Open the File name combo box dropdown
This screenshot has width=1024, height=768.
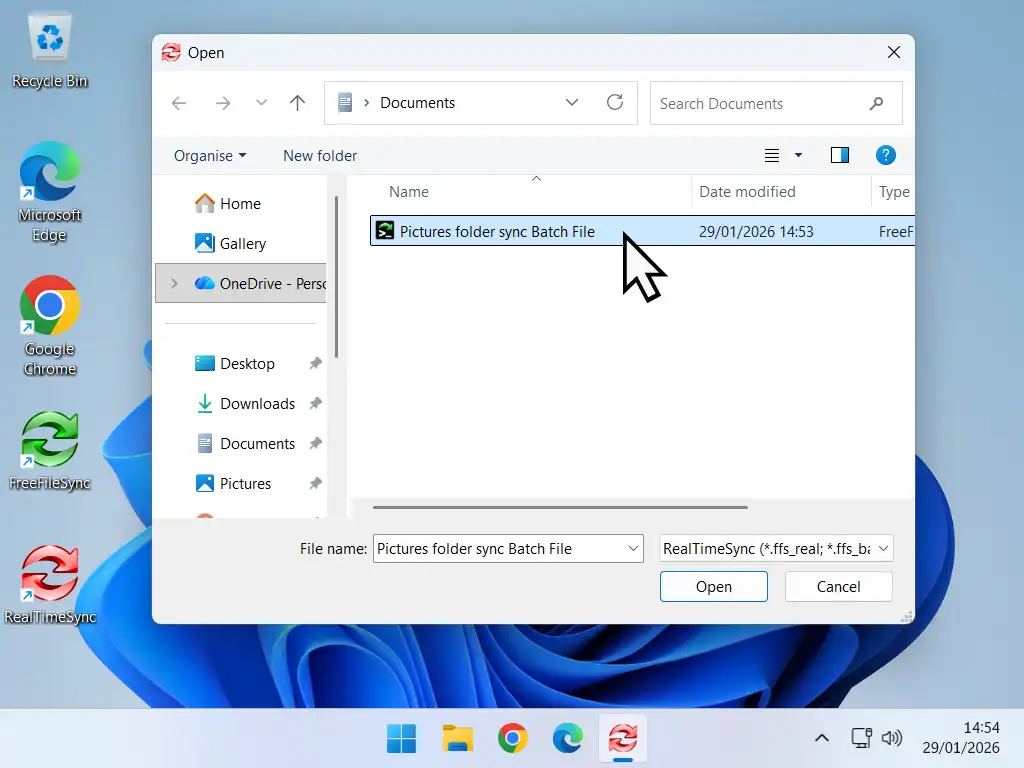(631, 548)
